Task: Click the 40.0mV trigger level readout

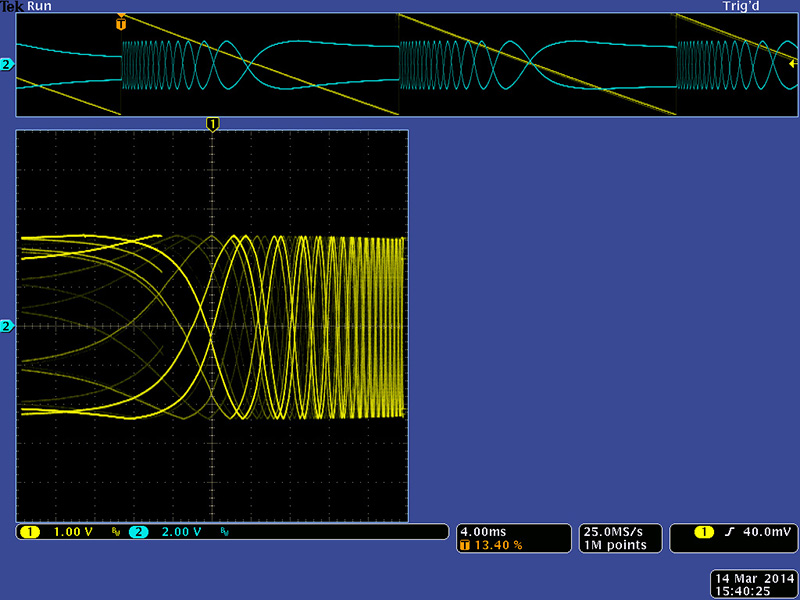Action: coord(765,532)
